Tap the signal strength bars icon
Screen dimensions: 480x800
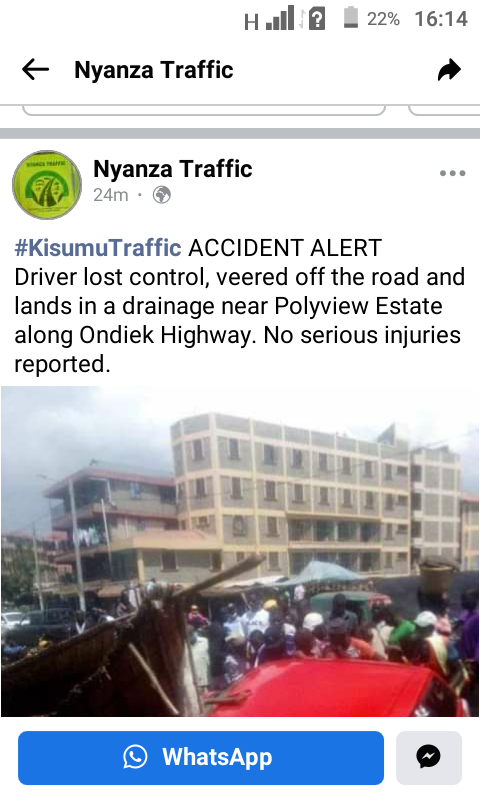click(x=281, y=18)
